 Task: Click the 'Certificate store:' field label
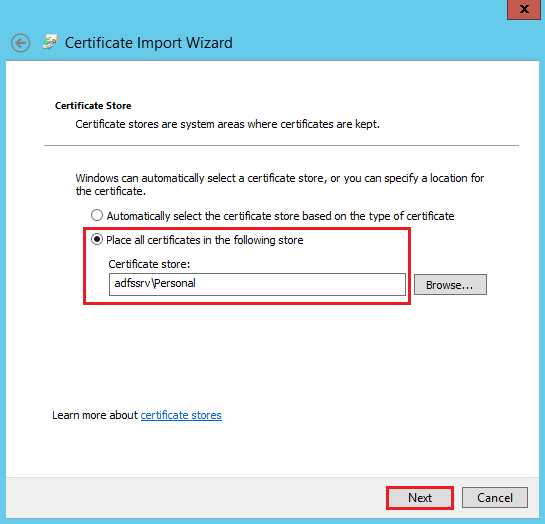click(x=149, y=264)
